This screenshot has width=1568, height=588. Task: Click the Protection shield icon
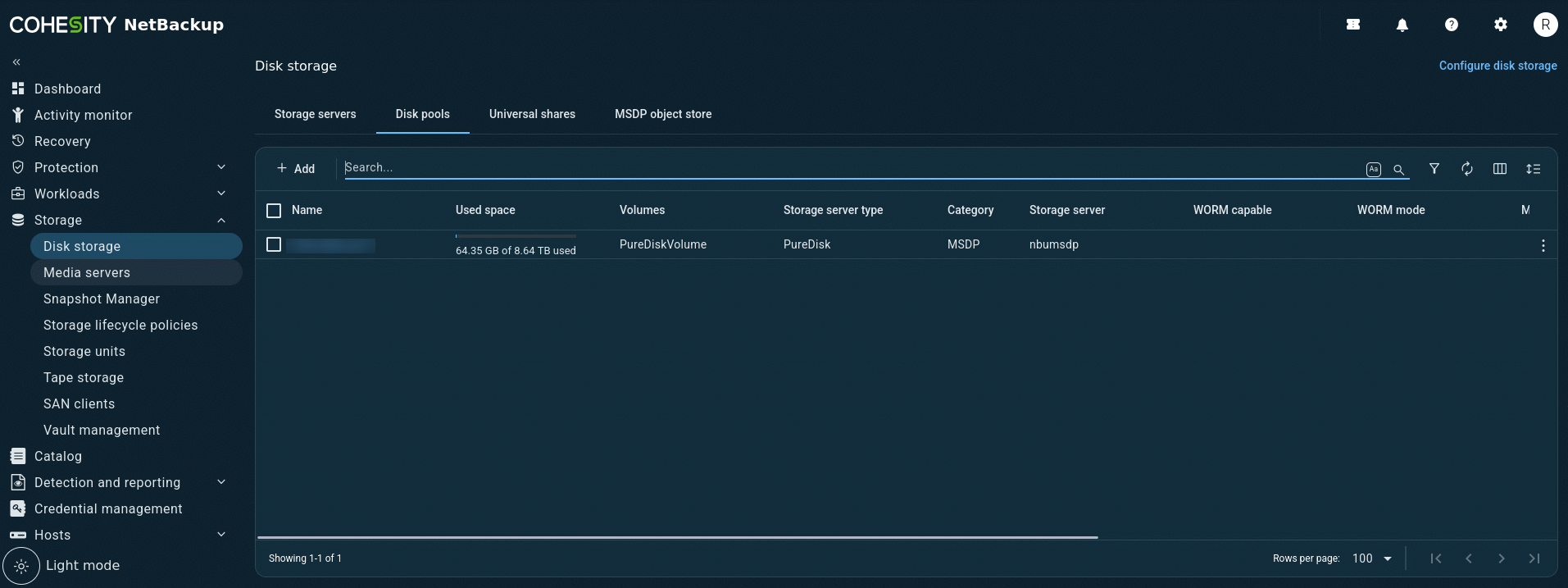[18, 167]
